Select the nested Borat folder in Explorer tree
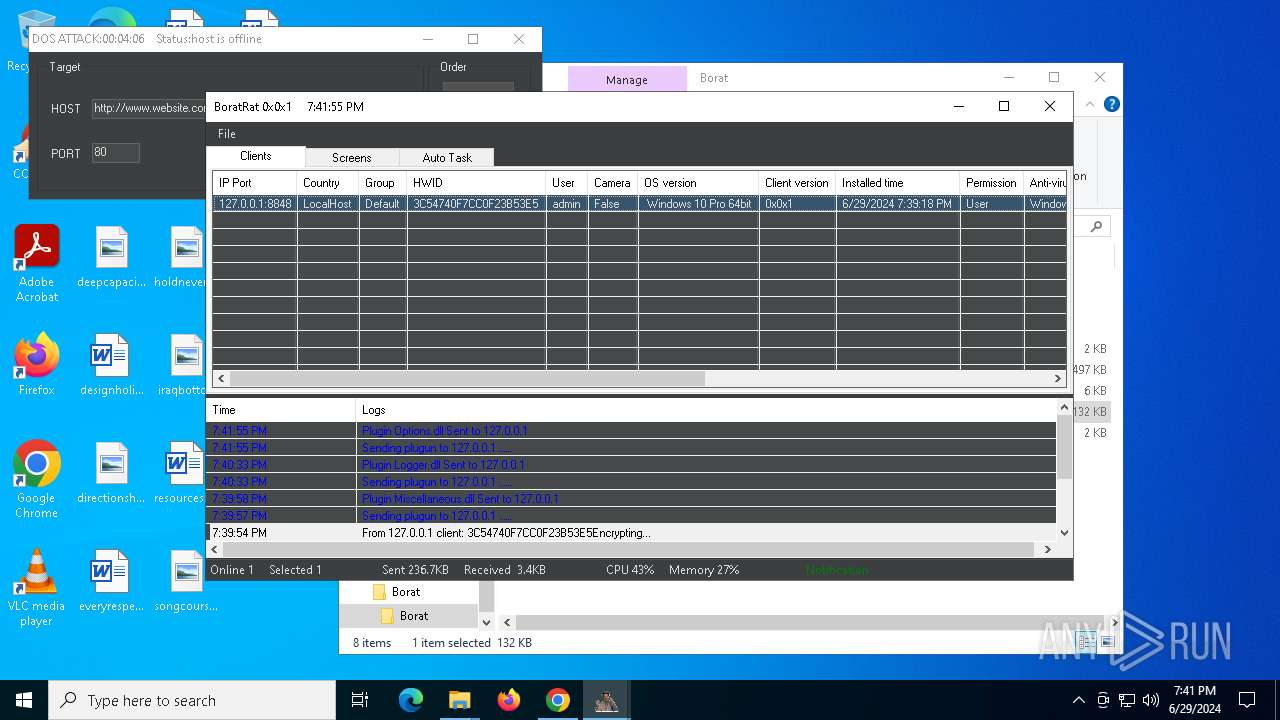The image size is (1280, 720). (x=413, y=616)
